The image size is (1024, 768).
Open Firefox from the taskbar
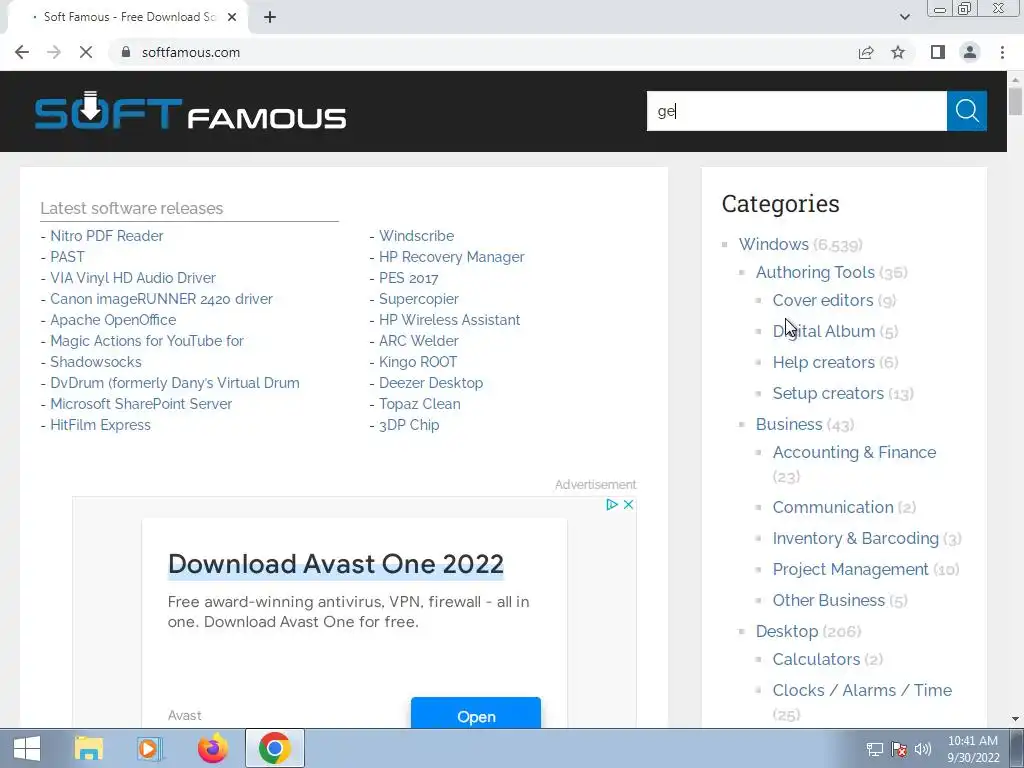pos(213,748)
